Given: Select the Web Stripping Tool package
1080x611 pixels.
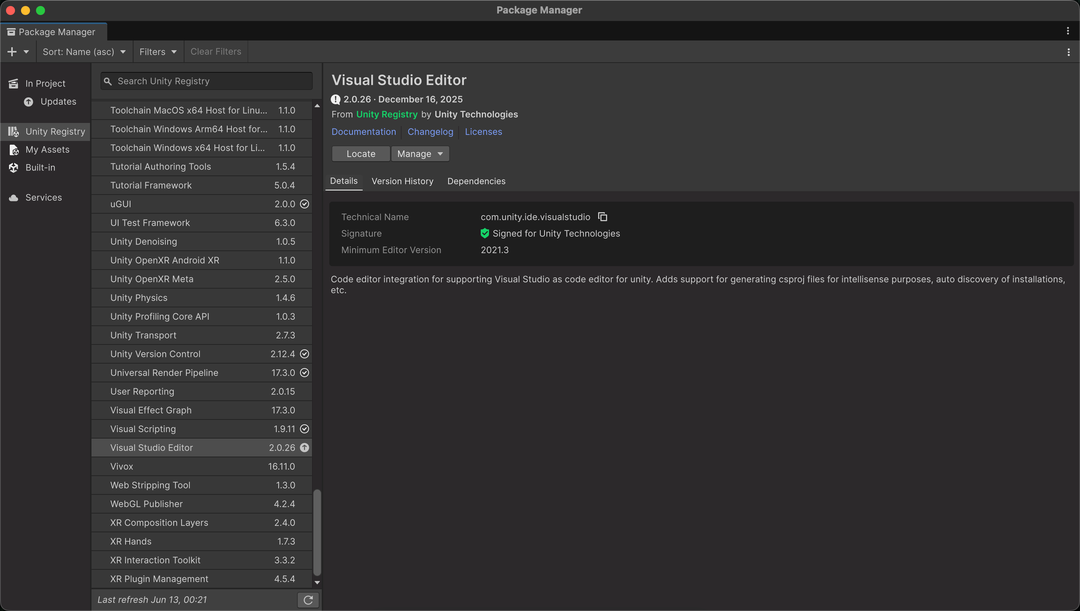Looking at the screenshot, I should pyautogui.click(x=202, y=485).
